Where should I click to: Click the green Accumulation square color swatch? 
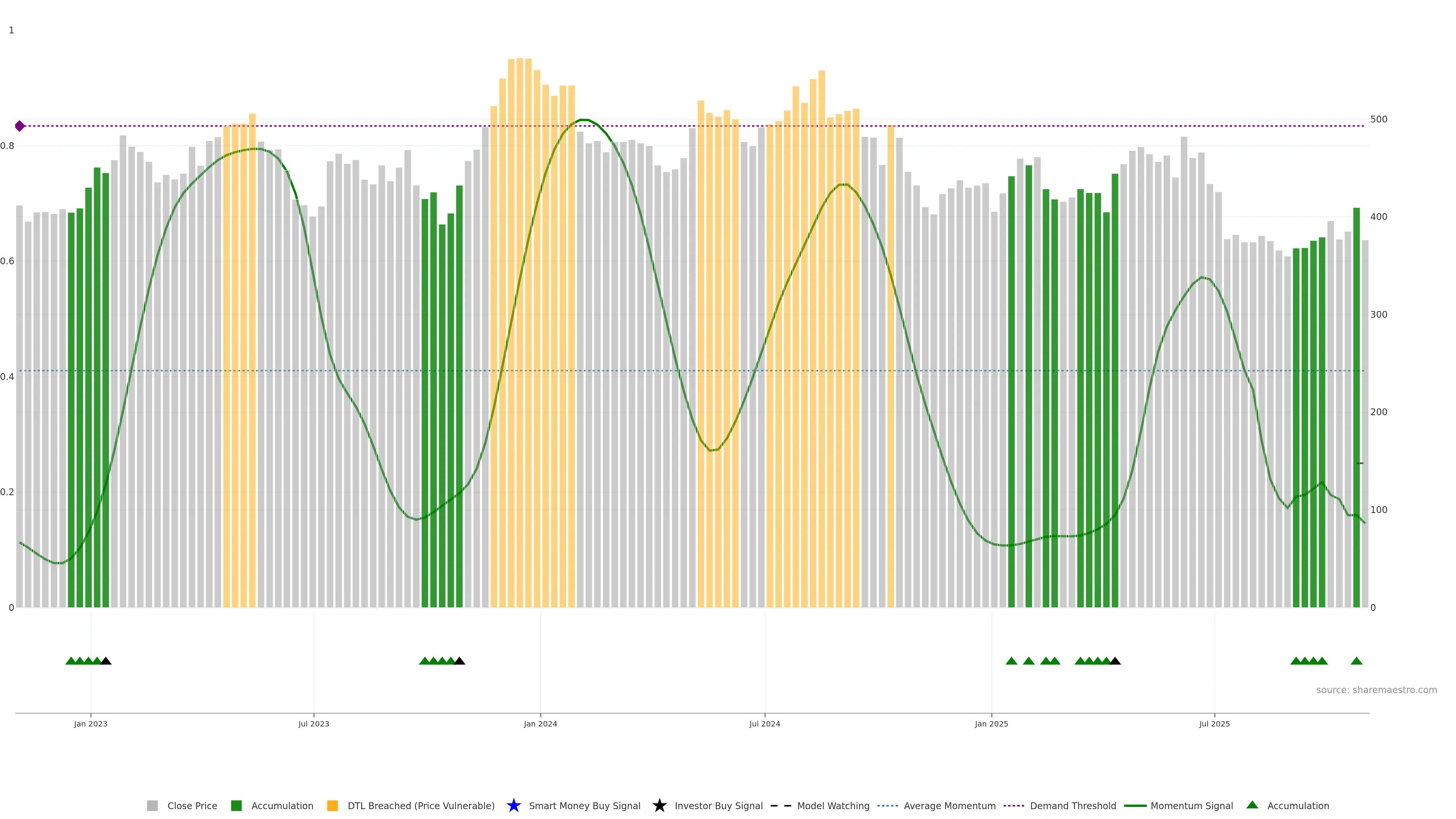[x=236, y=806]
